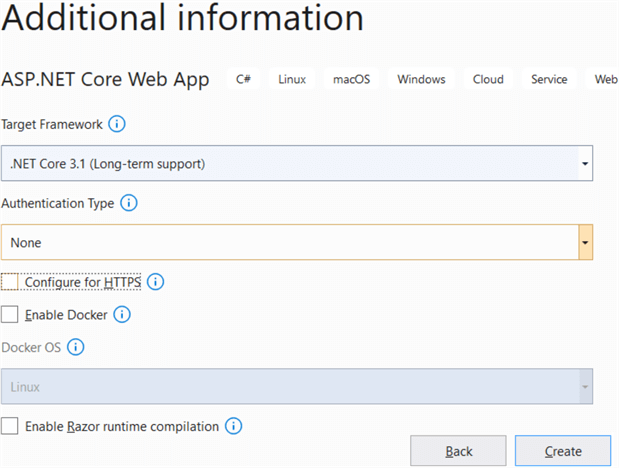Click the Authentication Type label
This screenshot has width=619, height=468.
coord(58,203)
